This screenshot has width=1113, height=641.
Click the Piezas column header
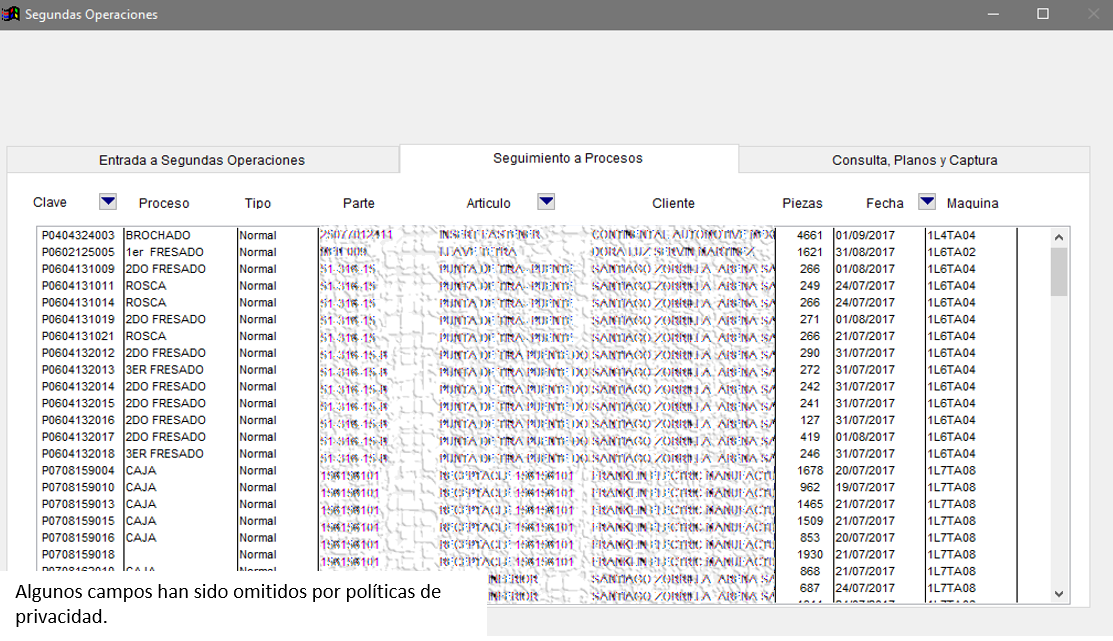(x=803, y=203)
